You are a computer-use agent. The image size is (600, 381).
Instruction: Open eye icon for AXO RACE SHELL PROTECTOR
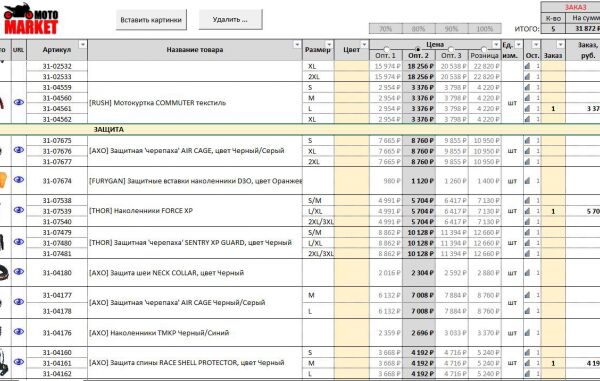pos(19,362)
